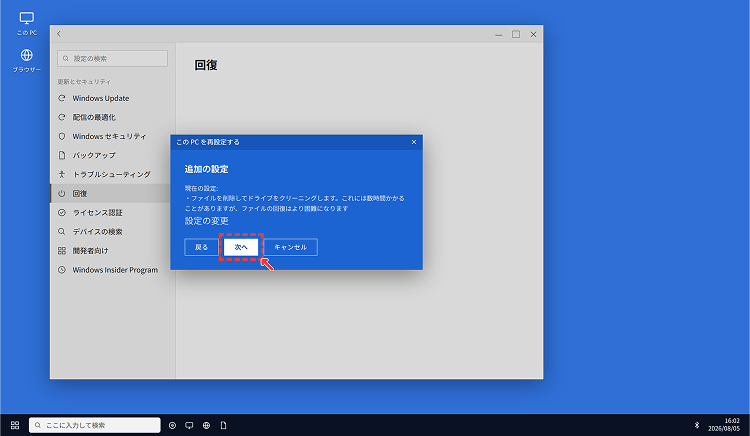750x436 pixels.
Task: Close the この PC を再設定する dialog
Action: click(x=414, y=142)
